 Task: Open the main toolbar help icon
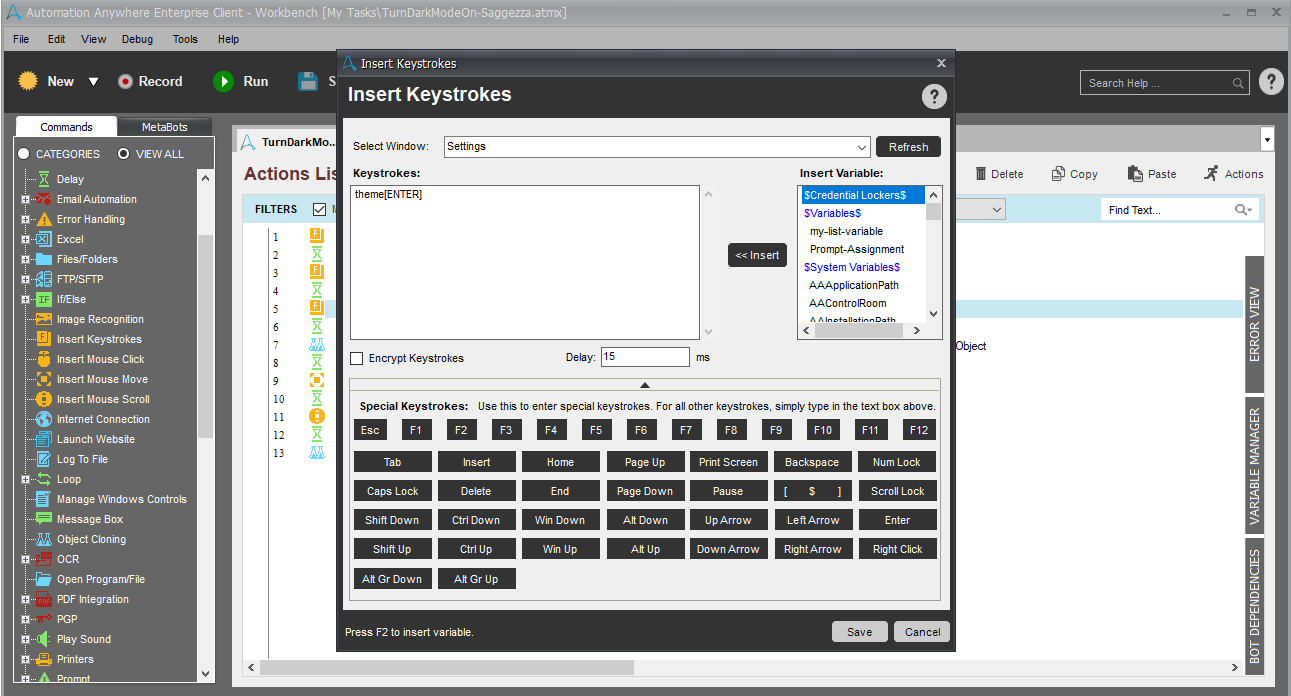[1271, 82]
